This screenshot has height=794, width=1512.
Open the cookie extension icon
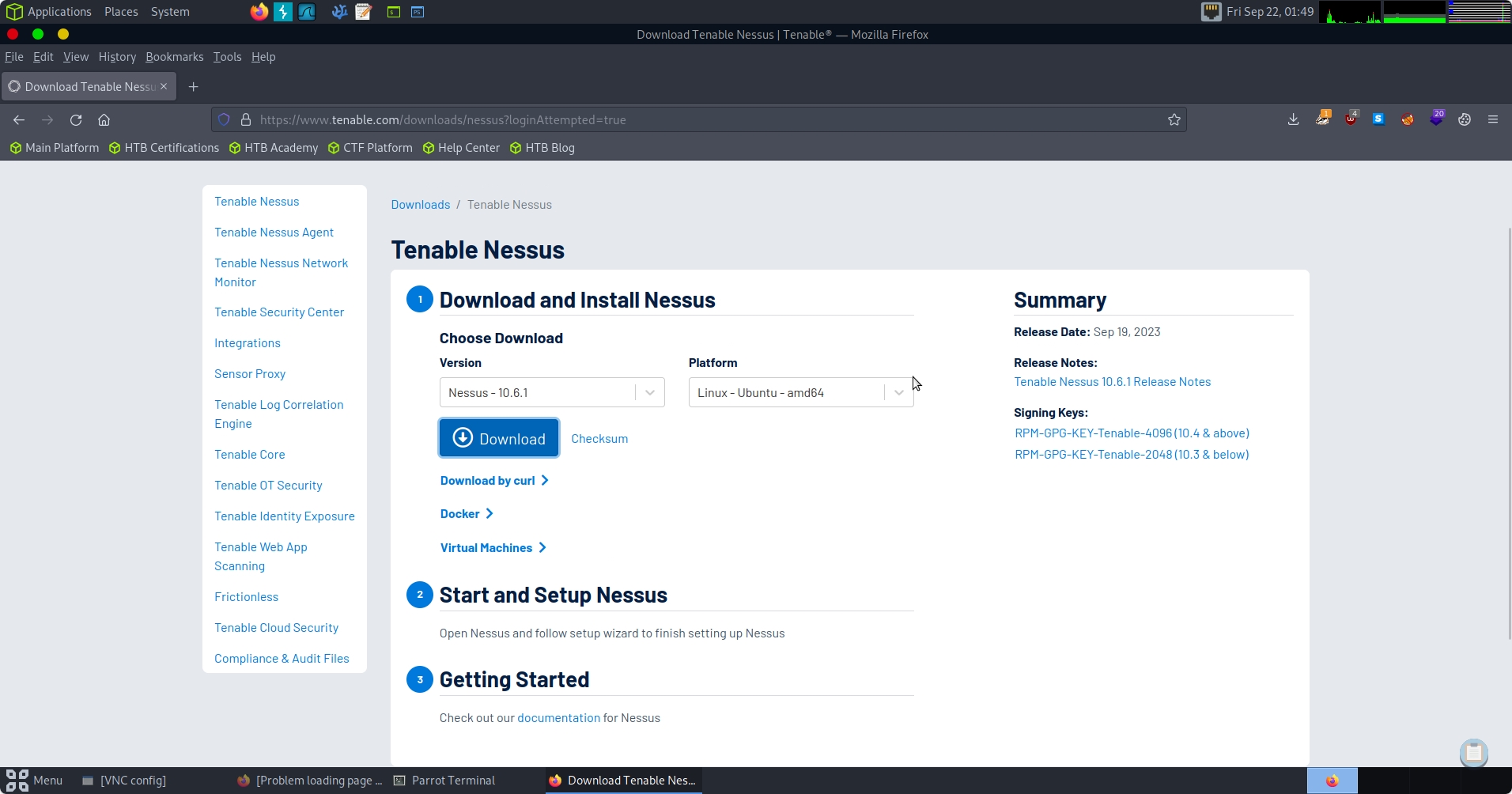[1465, 119]
